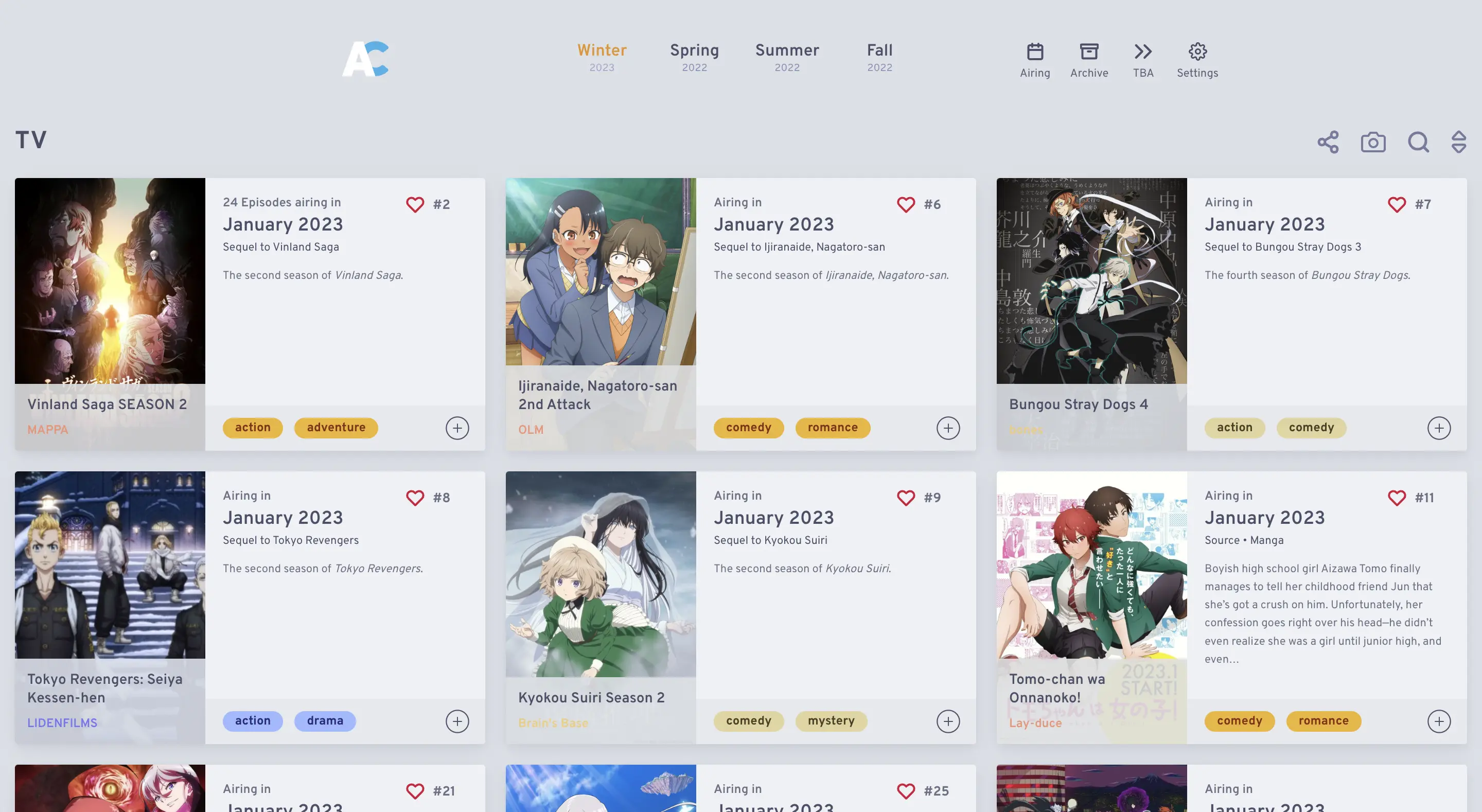Click the camera screenshot icon
Viewport: 1482px width, 812px height.
(x=1373, y=142)
